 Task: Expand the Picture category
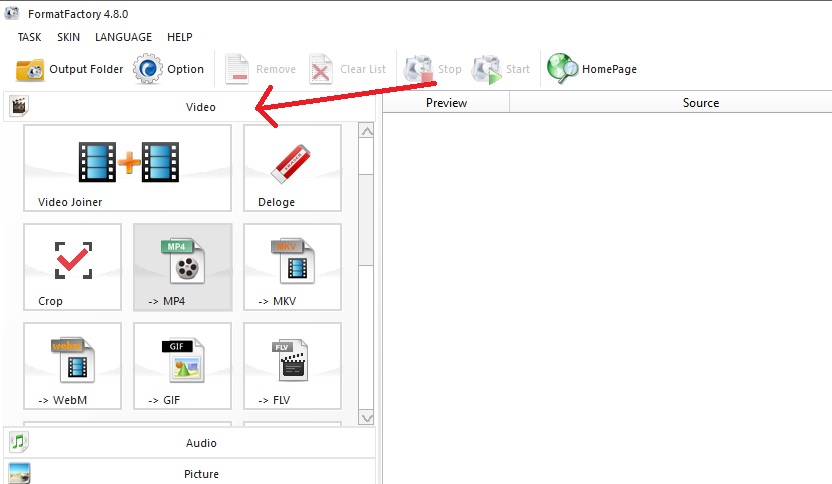(189, 472)
